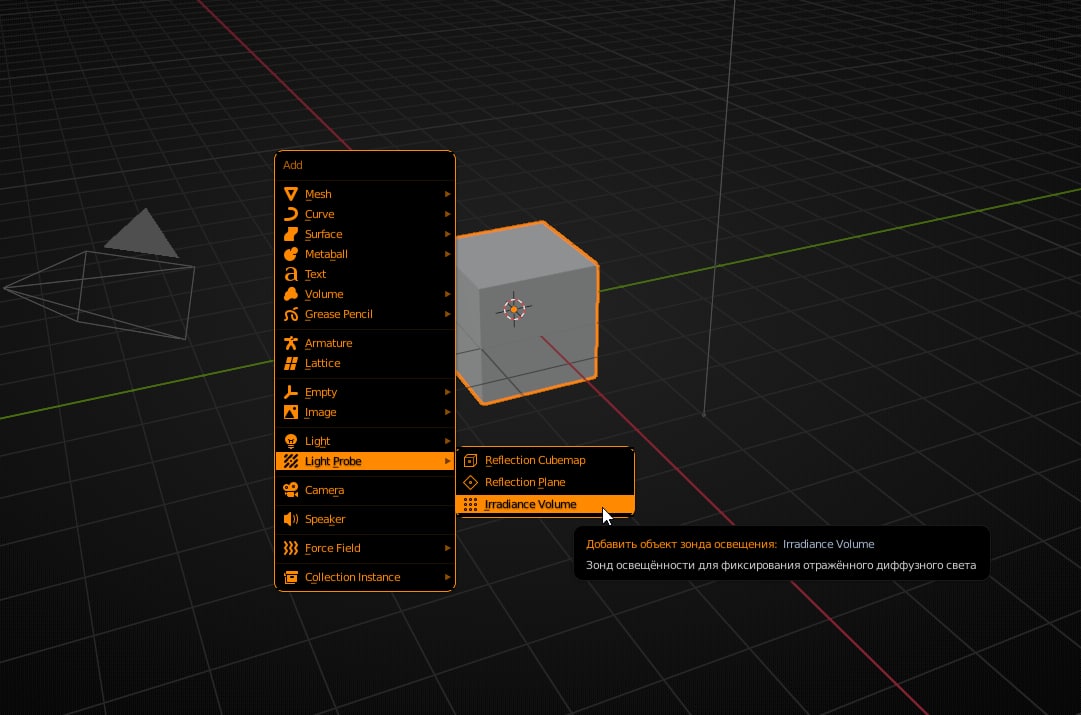Click the Speaker icon
This screenshot has width=1081, height=715.
pos(291,519)
